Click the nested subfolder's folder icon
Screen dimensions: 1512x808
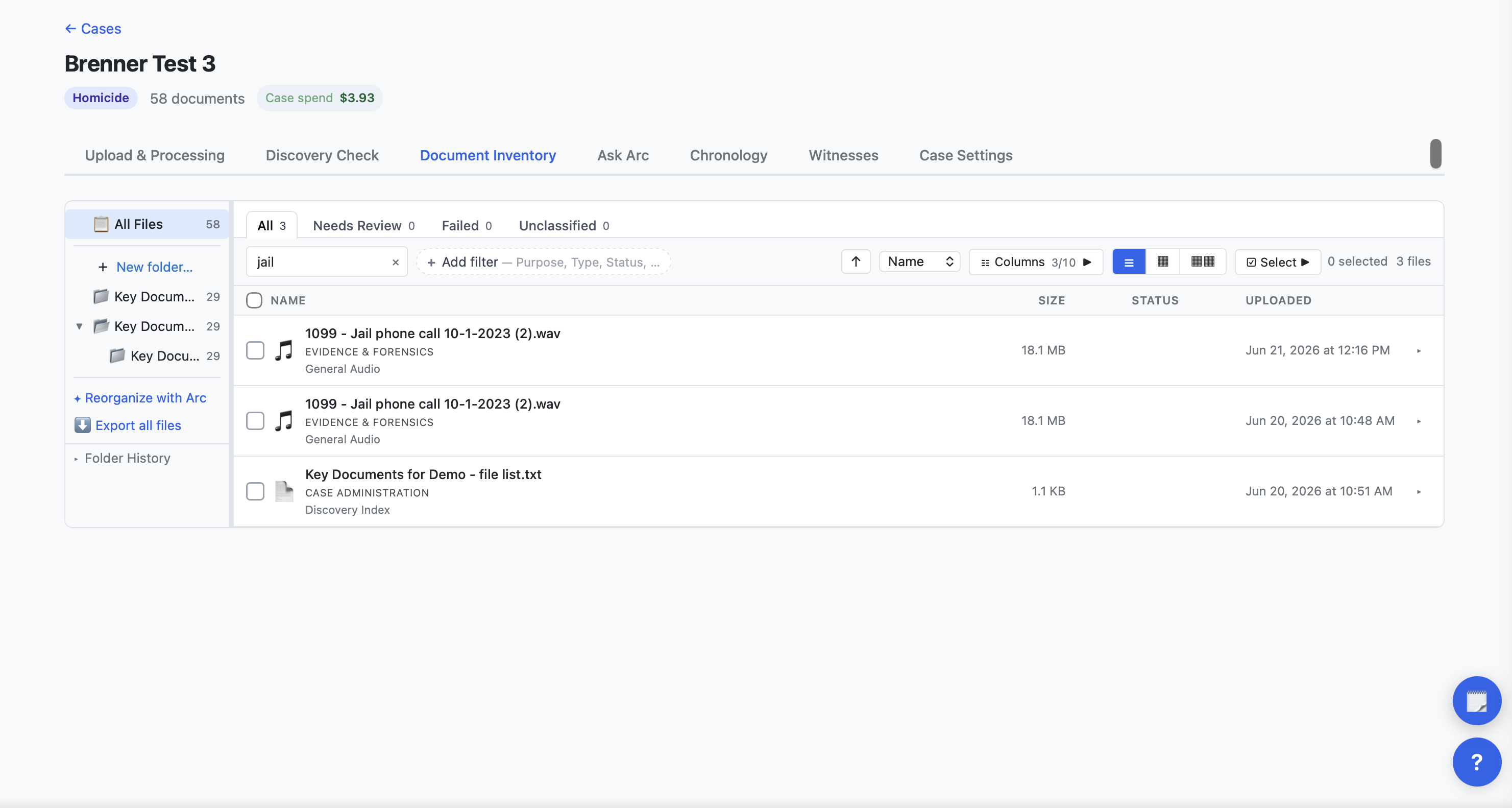pyautogui.click(x=117, y=355)
